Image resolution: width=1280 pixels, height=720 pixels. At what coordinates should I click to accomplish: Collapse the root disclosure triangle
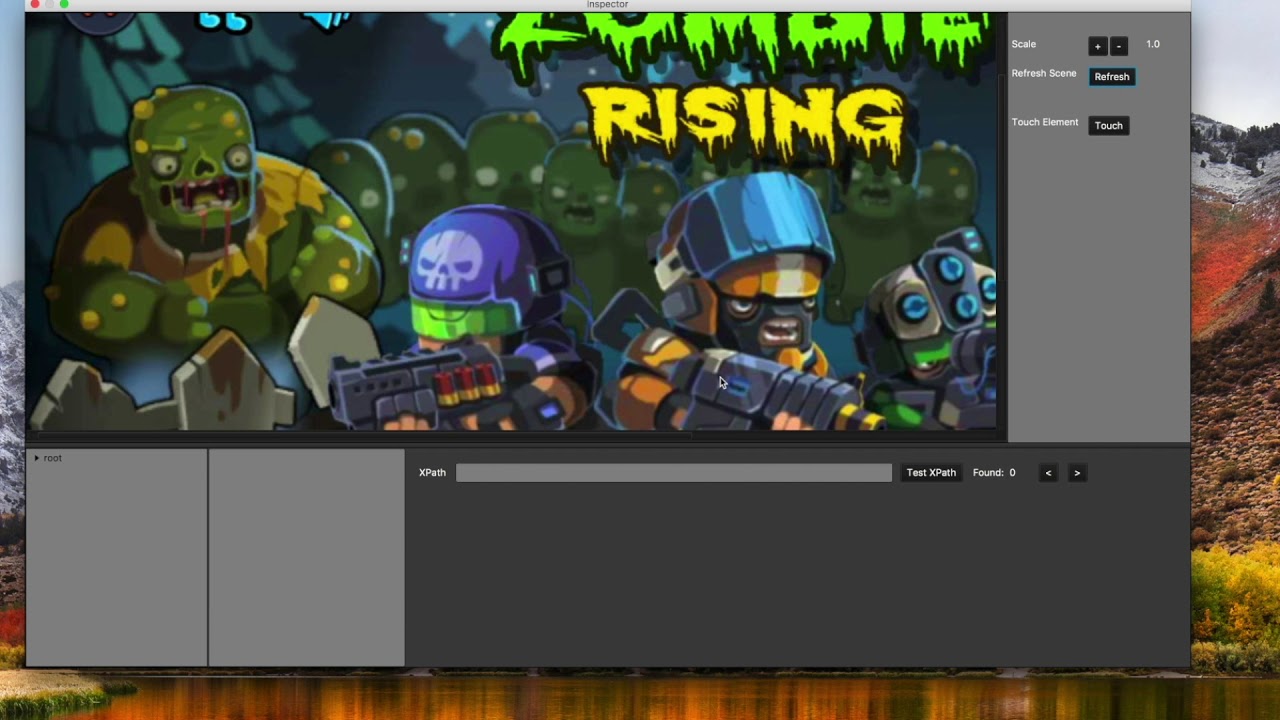pos(39,457)
